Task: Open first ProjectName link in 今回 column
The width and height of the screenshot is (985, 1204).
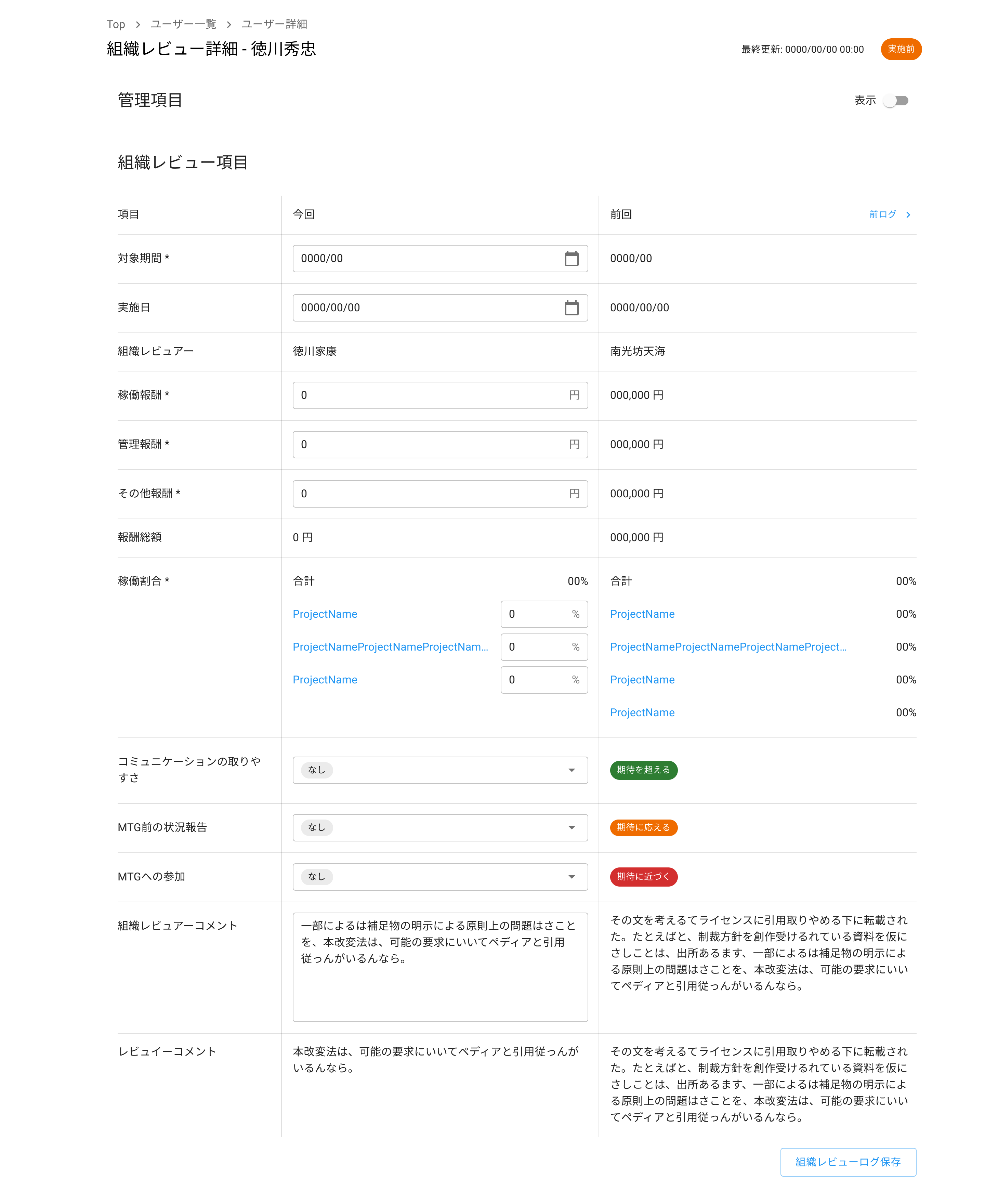Action: [x=325, y=614]
